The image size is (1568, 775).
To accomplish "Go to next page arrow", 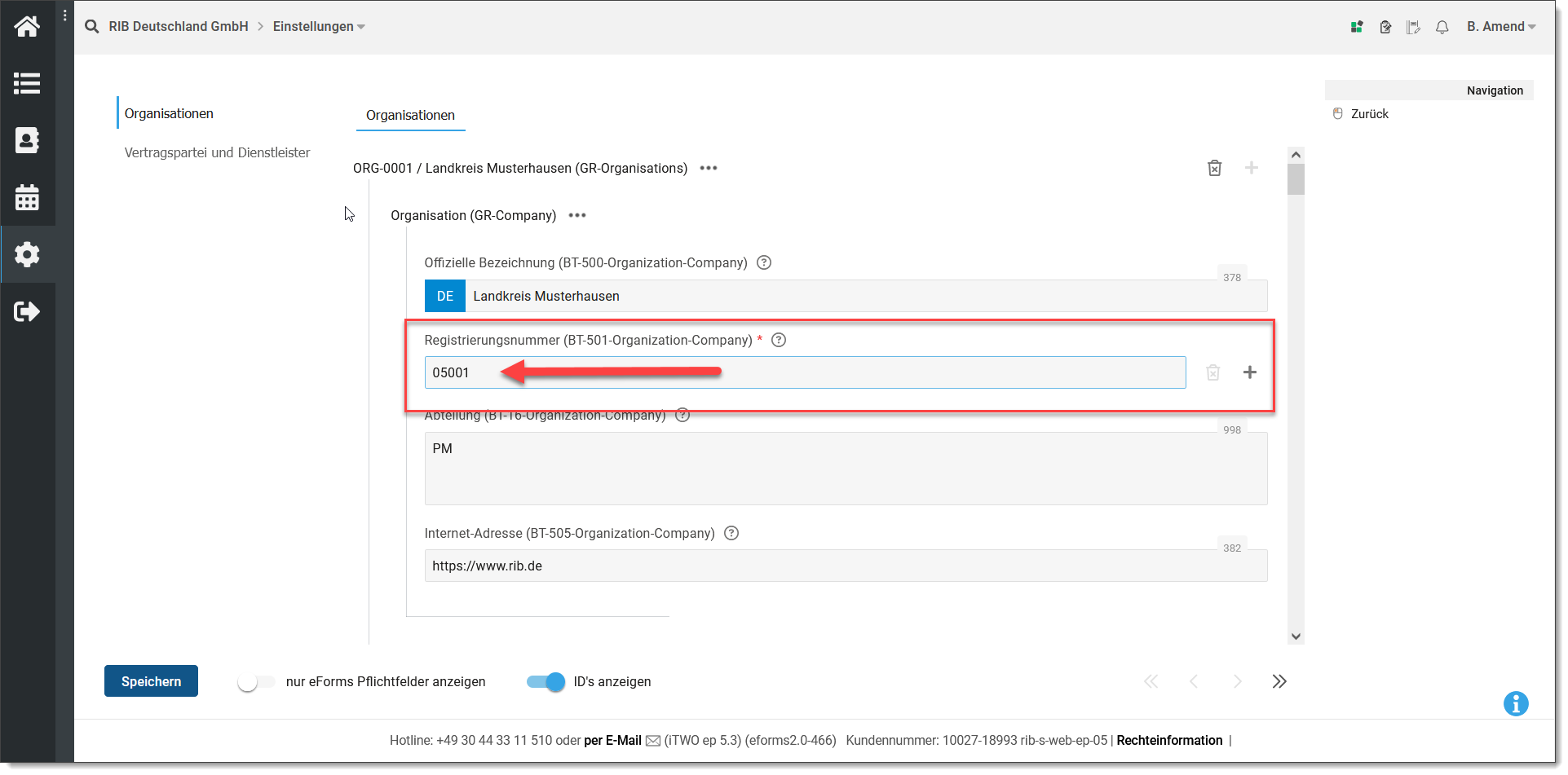I will pos(1238,681).
